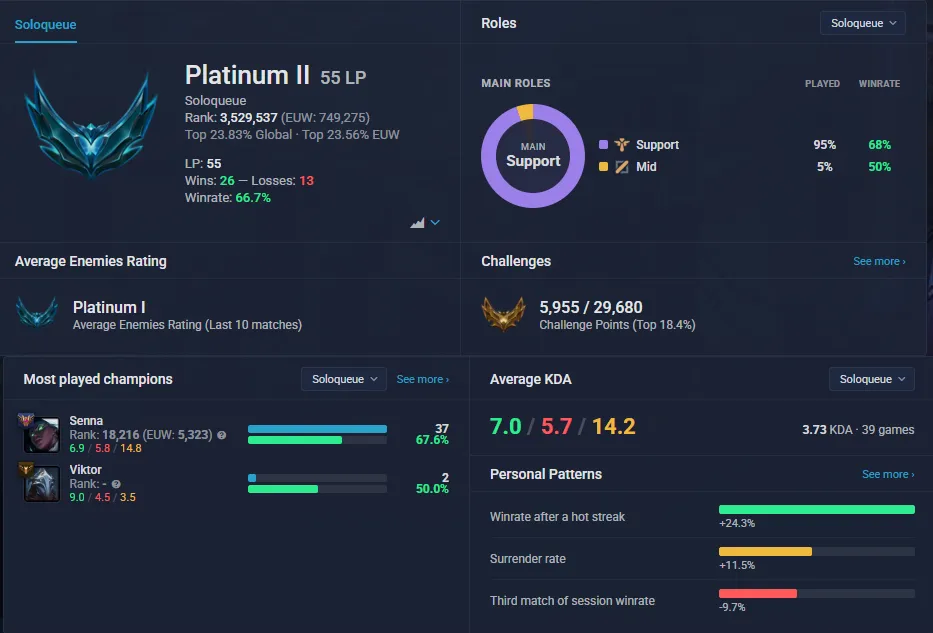
Task: Open Viktor champion portrait
Action: pyautogui.click(x=42, y=484)
